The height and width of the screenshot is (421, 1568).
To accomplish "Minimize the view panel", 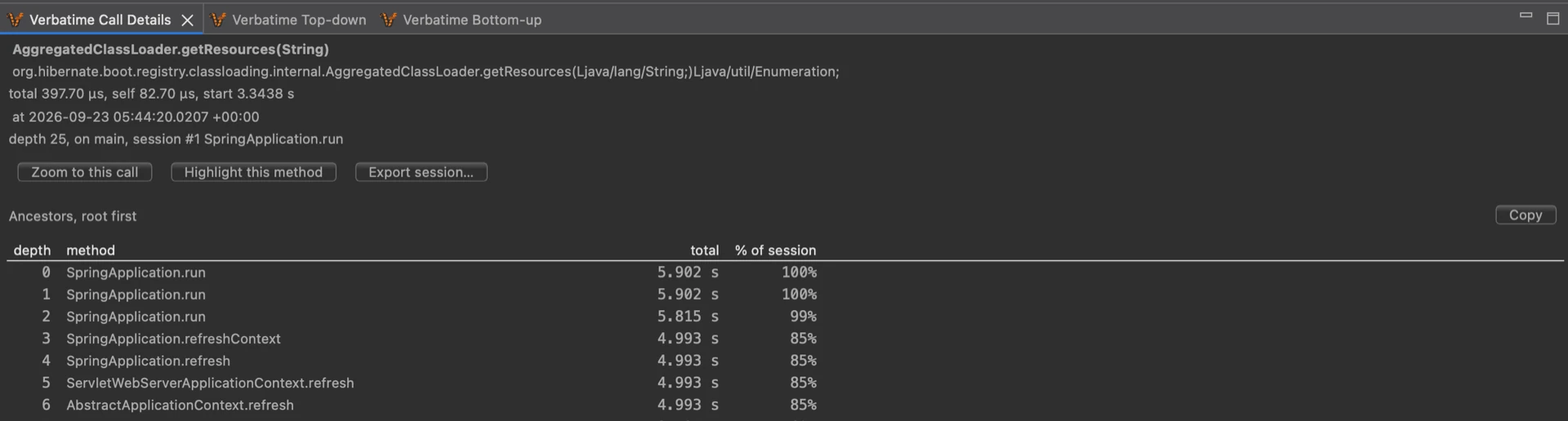I will coord(1526,16).
